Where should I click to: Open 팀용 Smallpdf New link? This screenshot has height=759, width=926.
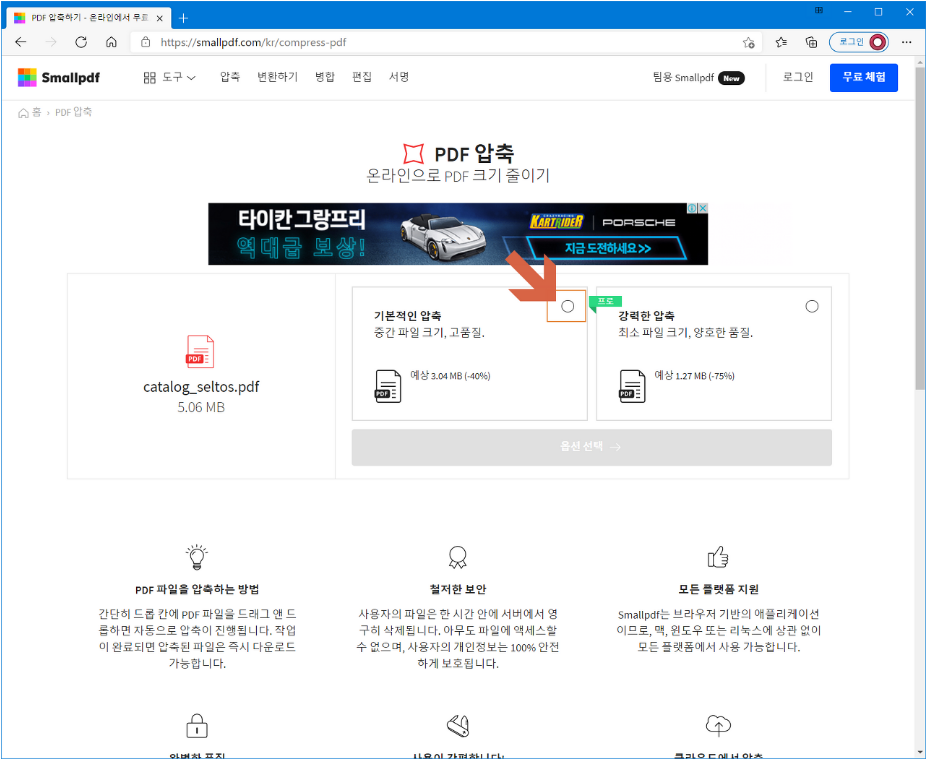[x=699, y=77]
